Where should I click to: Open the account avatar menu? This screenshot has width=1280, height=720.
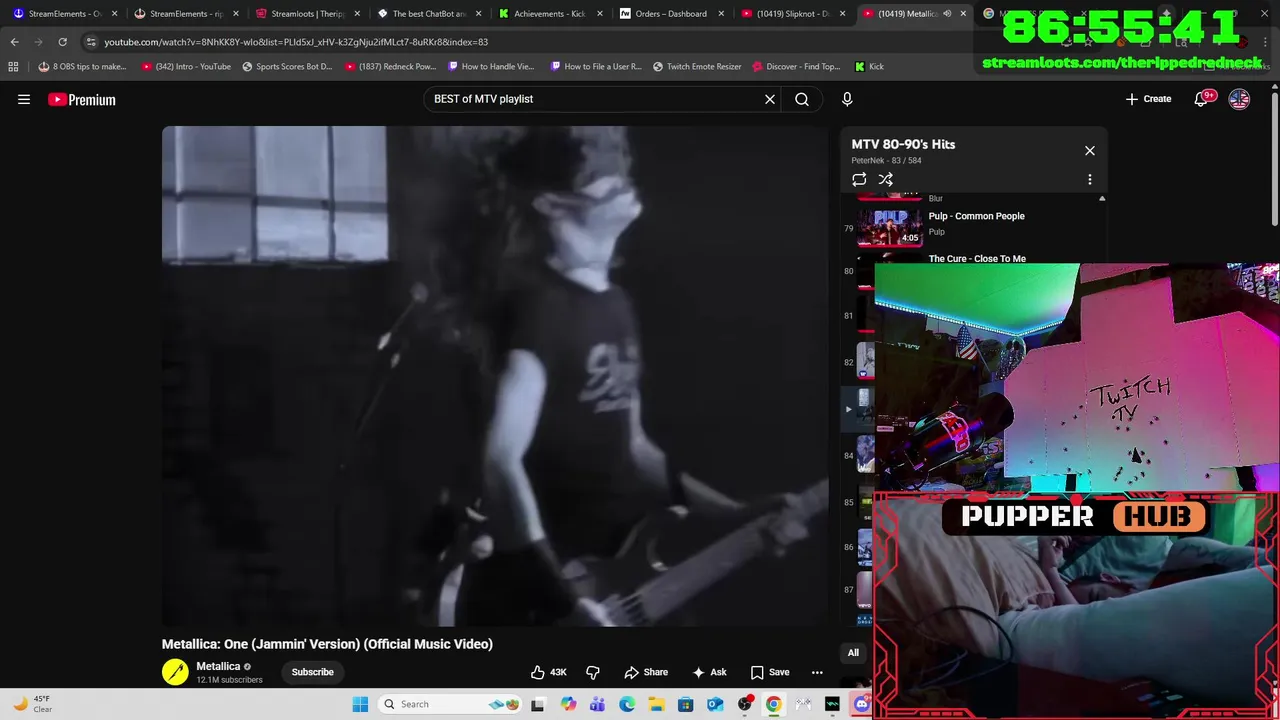pos(1239,99)
